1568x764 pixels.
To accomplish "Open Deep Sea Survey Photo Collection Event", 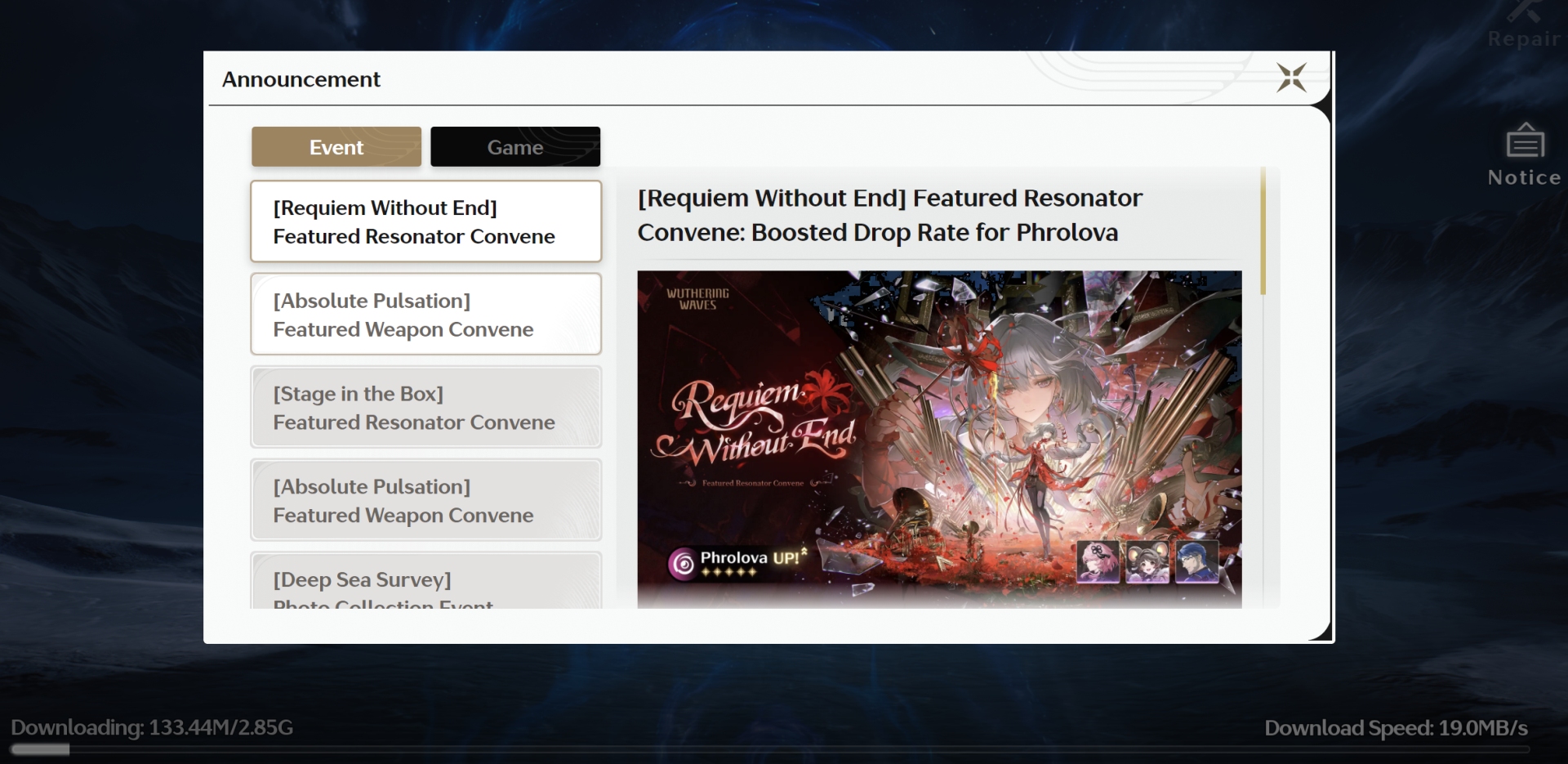I will pos(425,580).
